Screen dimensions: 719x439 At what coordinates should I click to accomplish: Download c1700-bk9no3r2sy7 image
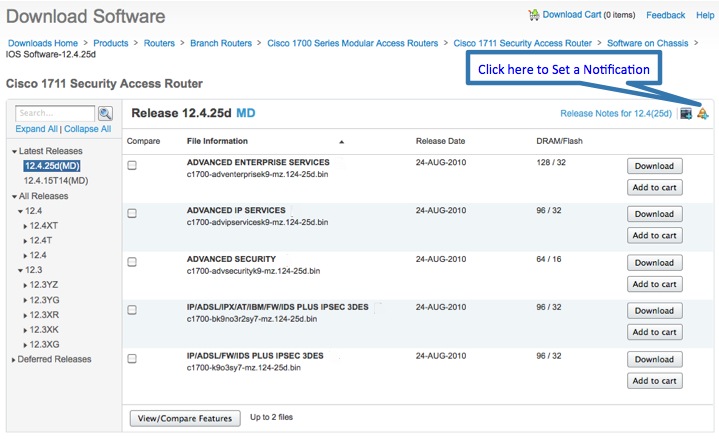tap(654, 311)
